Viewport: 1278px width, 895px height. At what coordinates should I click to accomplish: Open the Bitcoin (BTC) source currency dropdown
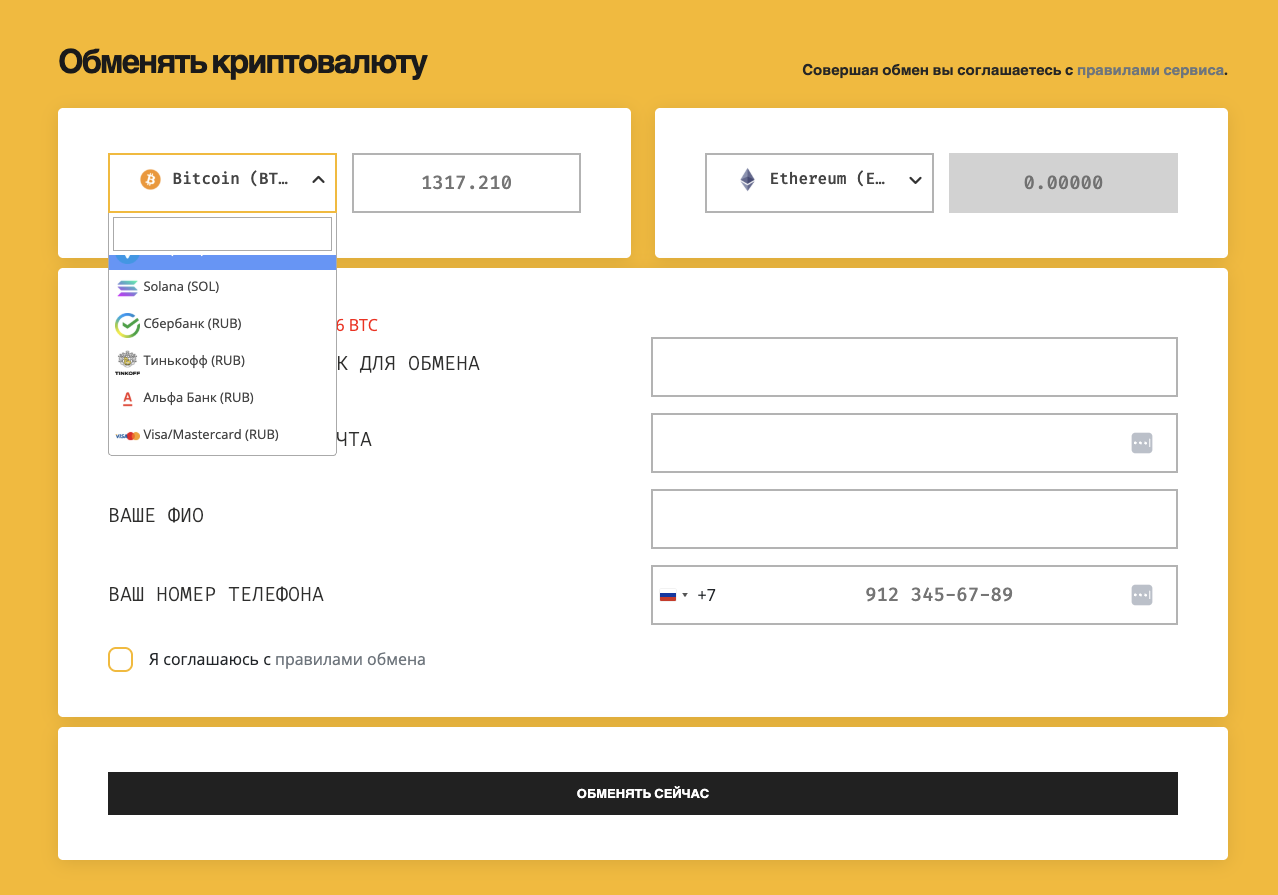[x=222, y=183]
